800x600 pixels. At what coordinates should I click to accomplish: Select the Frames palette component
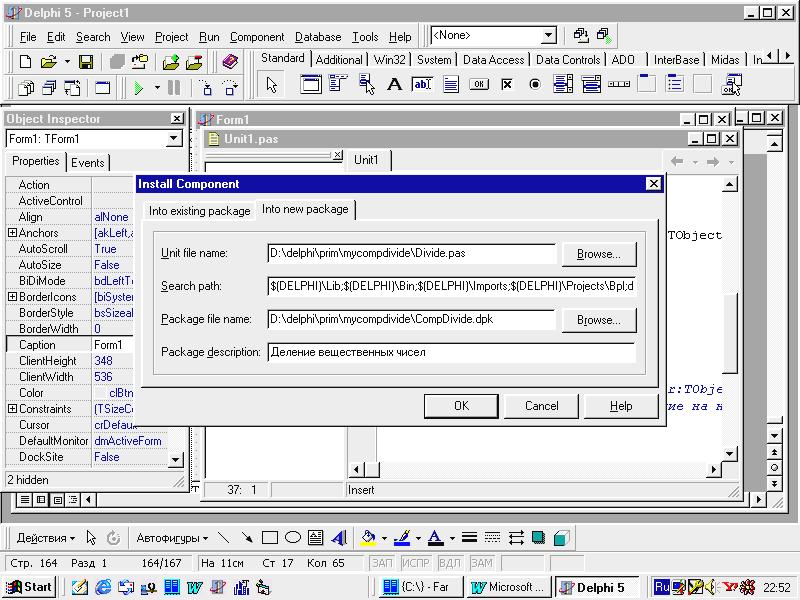pos(311,84)
